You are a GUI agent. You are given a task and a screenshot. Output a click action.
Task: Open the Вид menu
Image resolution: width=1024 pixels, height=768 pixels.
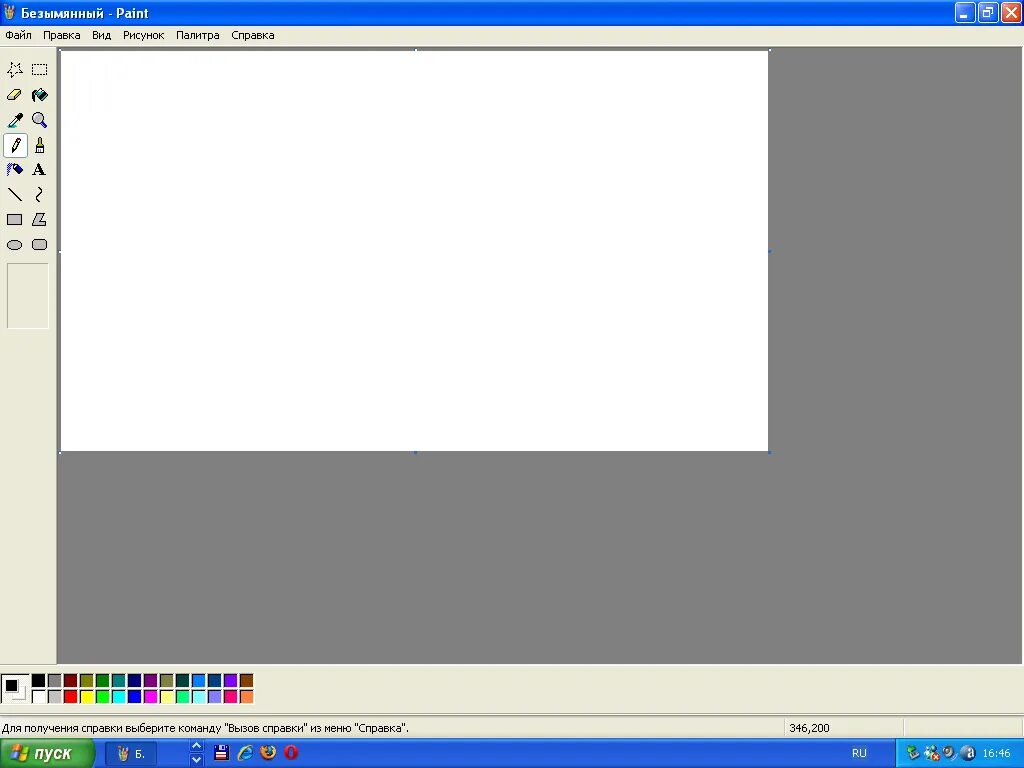tap(101, 35)
